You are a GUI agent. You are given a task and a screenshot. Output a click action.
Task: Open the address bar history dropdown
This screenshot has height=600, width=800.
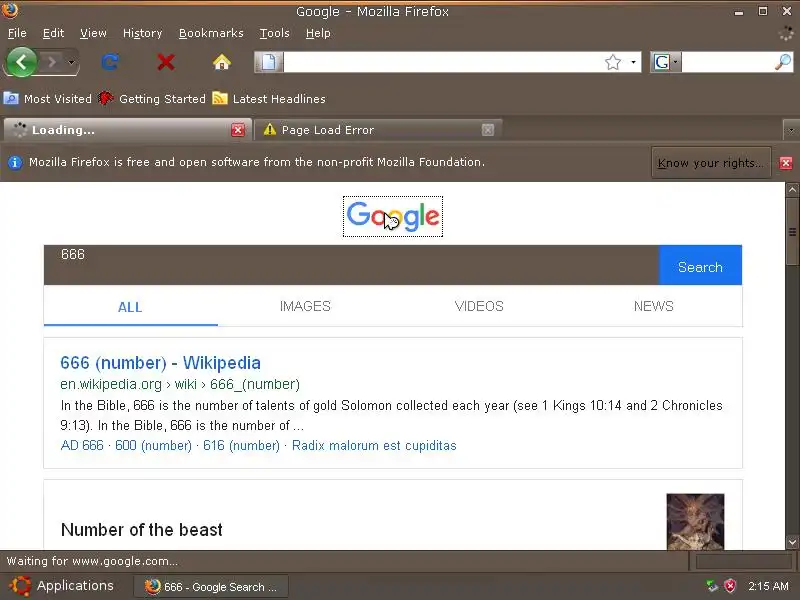point(633,62)
